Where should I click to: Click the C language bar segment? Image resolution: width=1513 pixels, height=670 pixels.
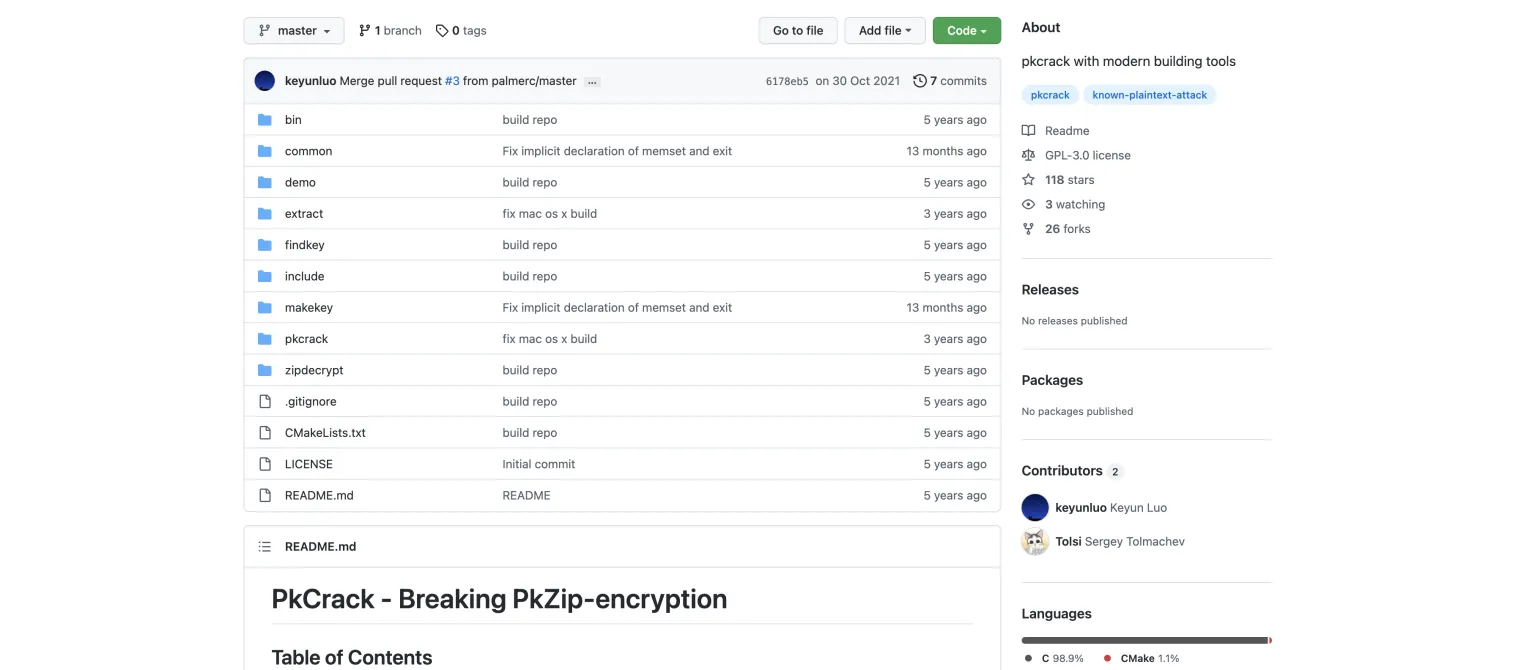click(1144, 640)
